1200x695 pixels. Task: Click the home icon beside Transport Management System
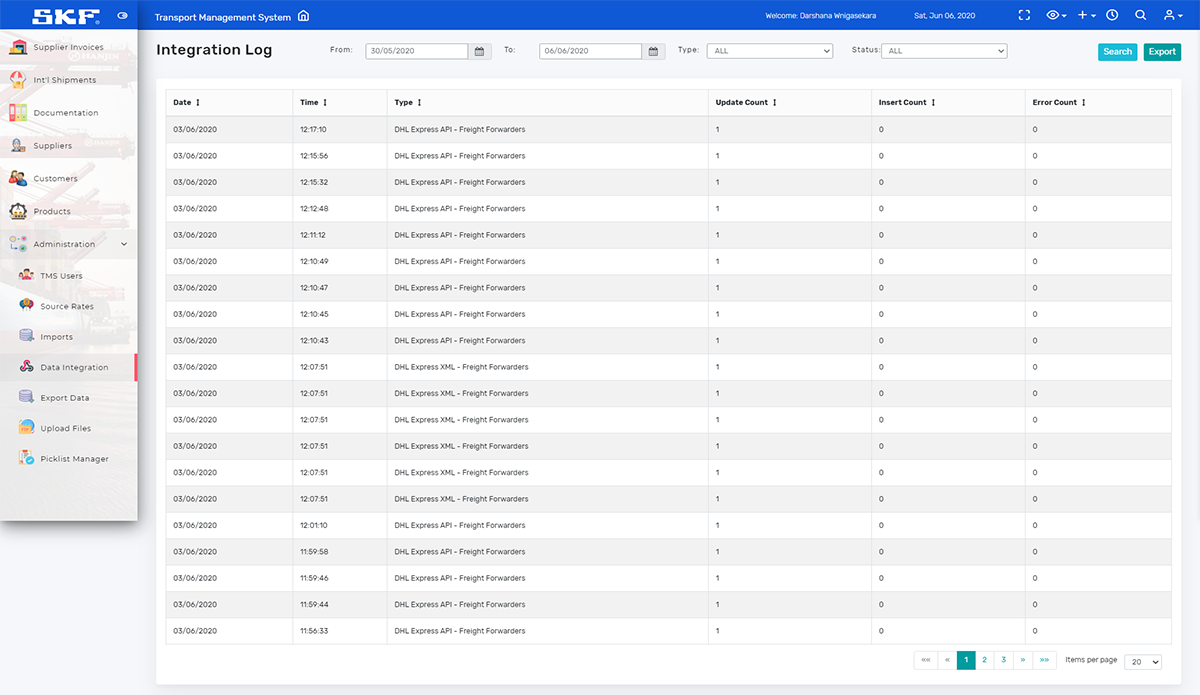304,16
